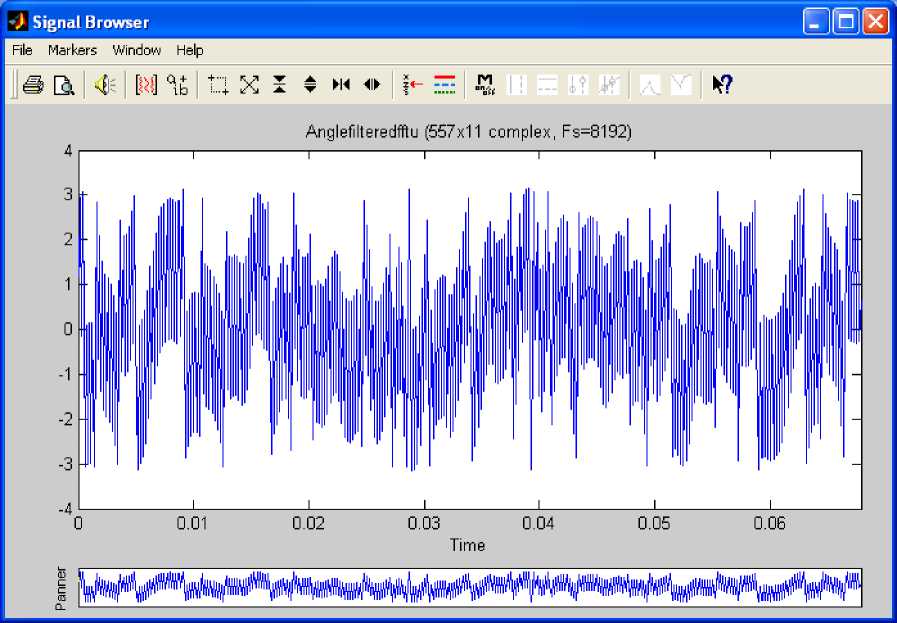Open the Help menu
Screen dimensions: 897x623
point(190,50)
